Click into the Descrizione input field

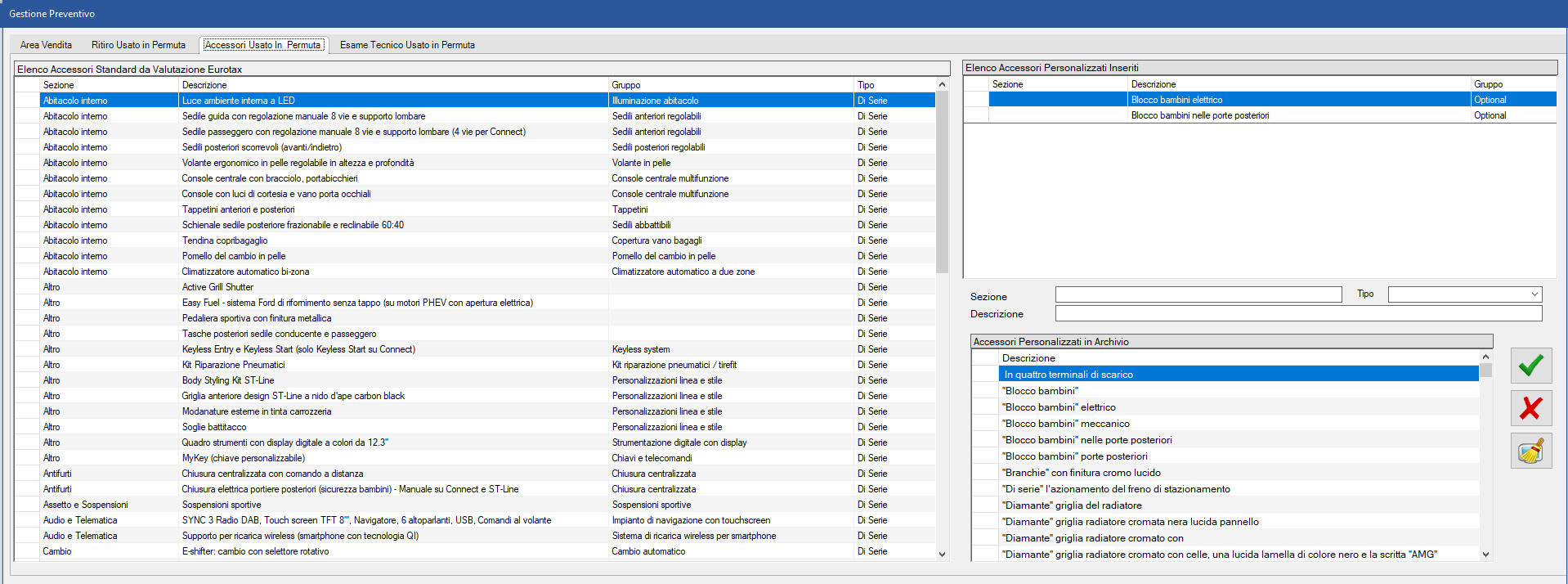click(x=1298, y=313)
